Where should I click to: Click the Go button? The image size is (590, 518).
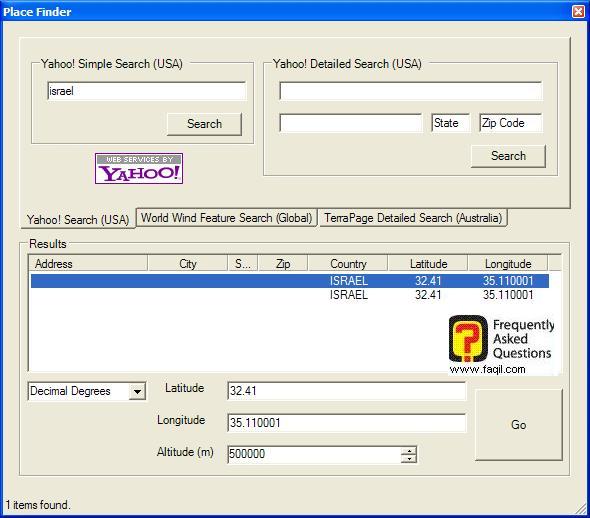coord(519,425)
